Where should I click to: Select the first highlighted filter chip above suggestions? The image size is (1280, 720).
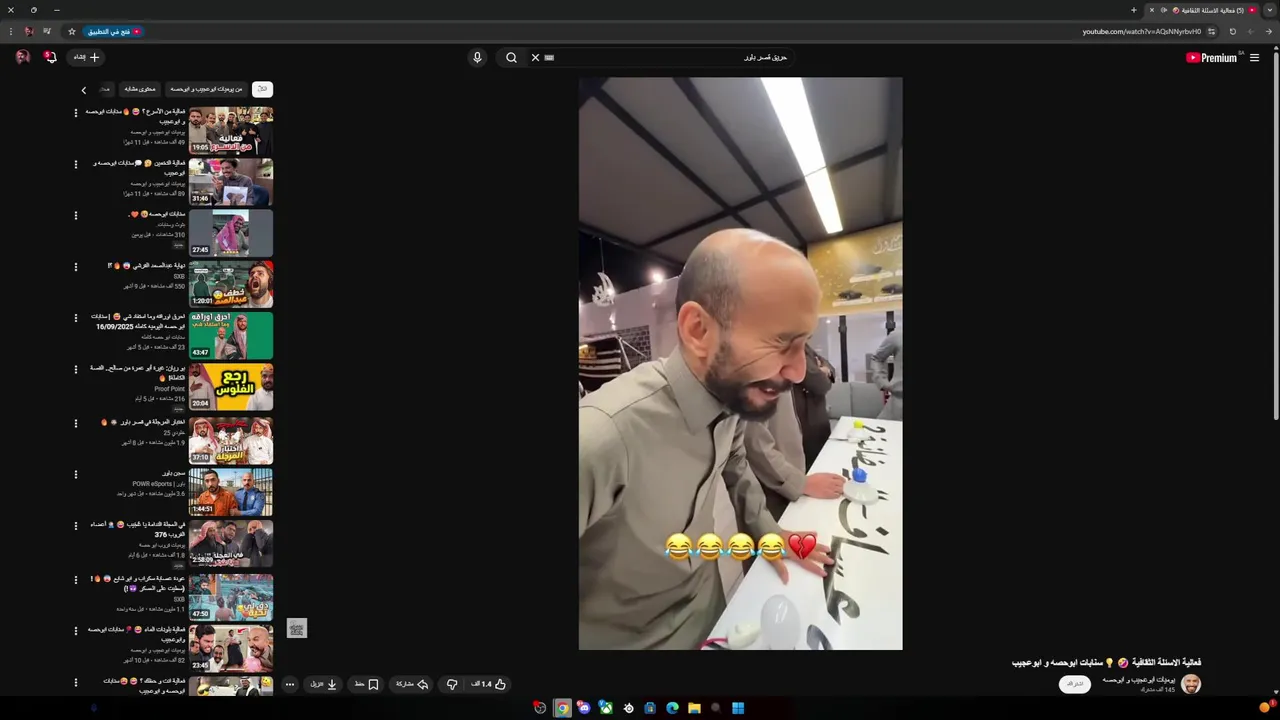[262, 89]
